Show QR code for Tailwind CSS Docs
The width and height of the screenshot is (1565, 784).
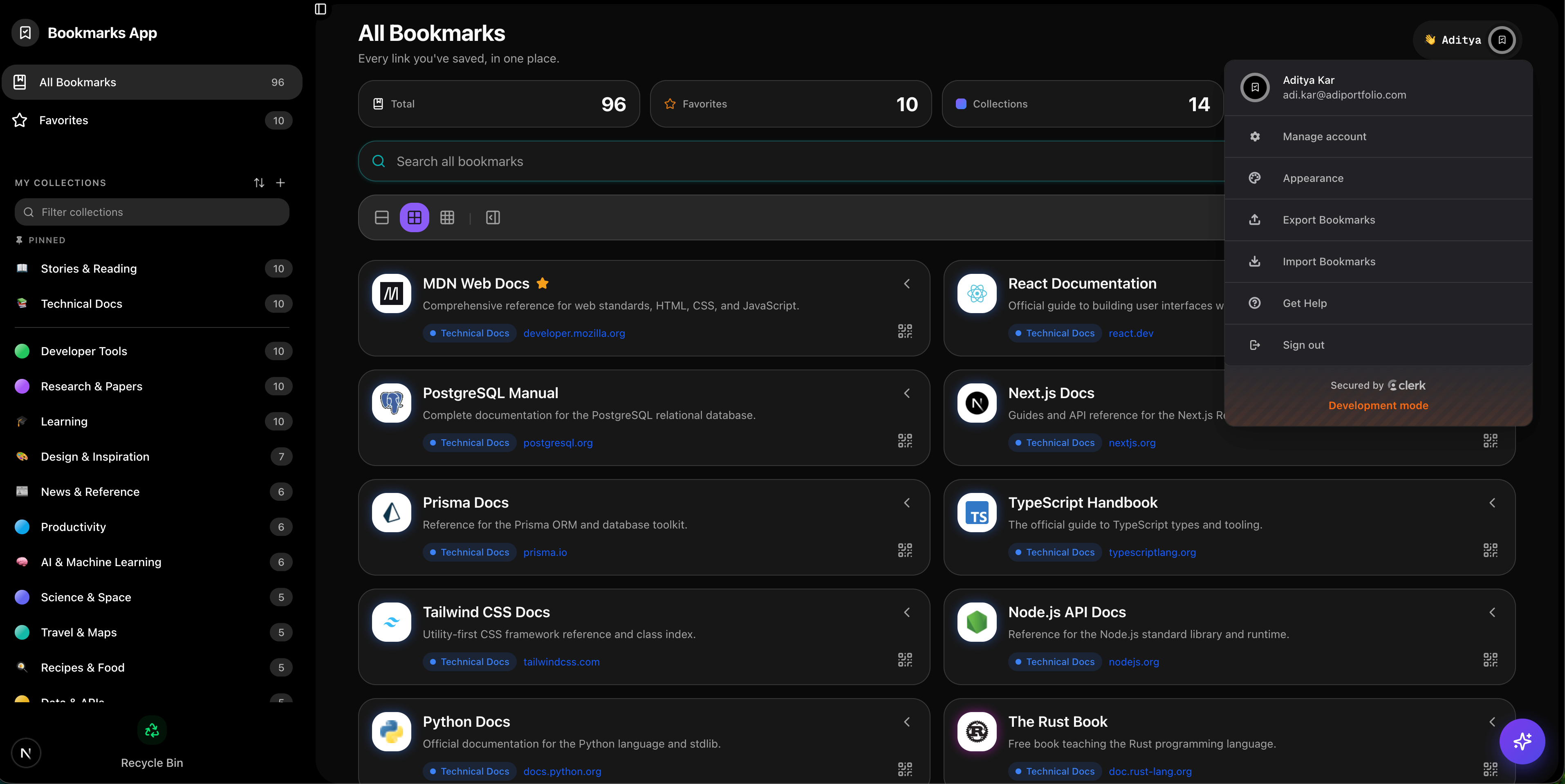905,659
